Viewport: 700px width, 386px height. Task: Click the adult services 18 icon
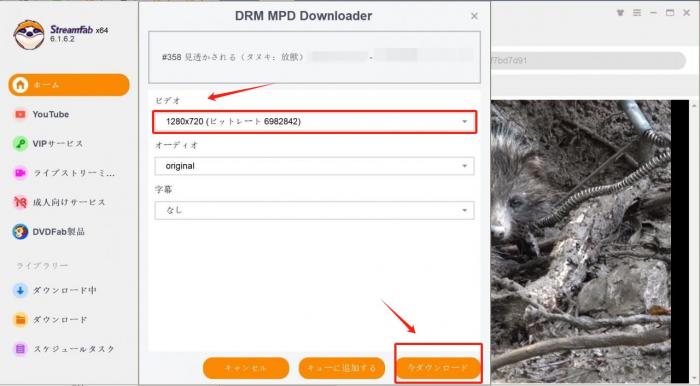tap(20, 202)
